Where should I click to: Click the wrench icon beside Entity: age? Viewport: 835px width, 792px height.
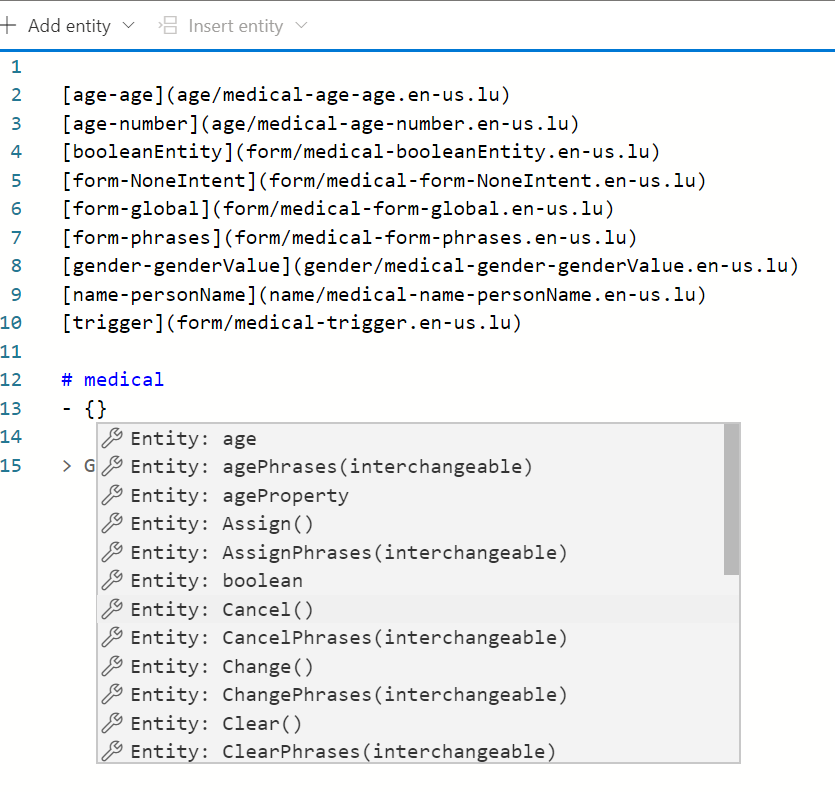click(x=110, y=438)
